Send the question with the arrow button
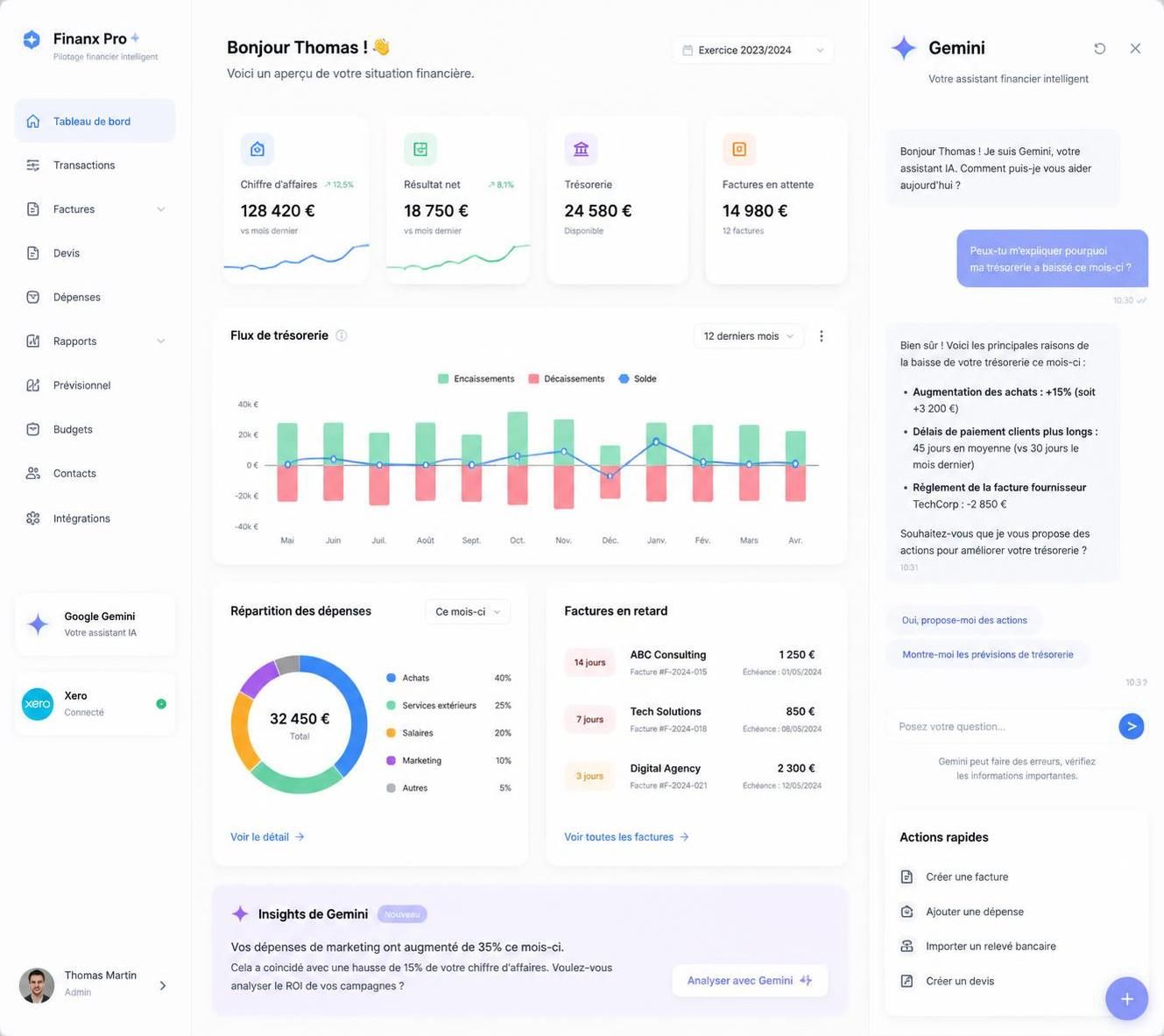1164x1036 pixels. coord(1132,726)
